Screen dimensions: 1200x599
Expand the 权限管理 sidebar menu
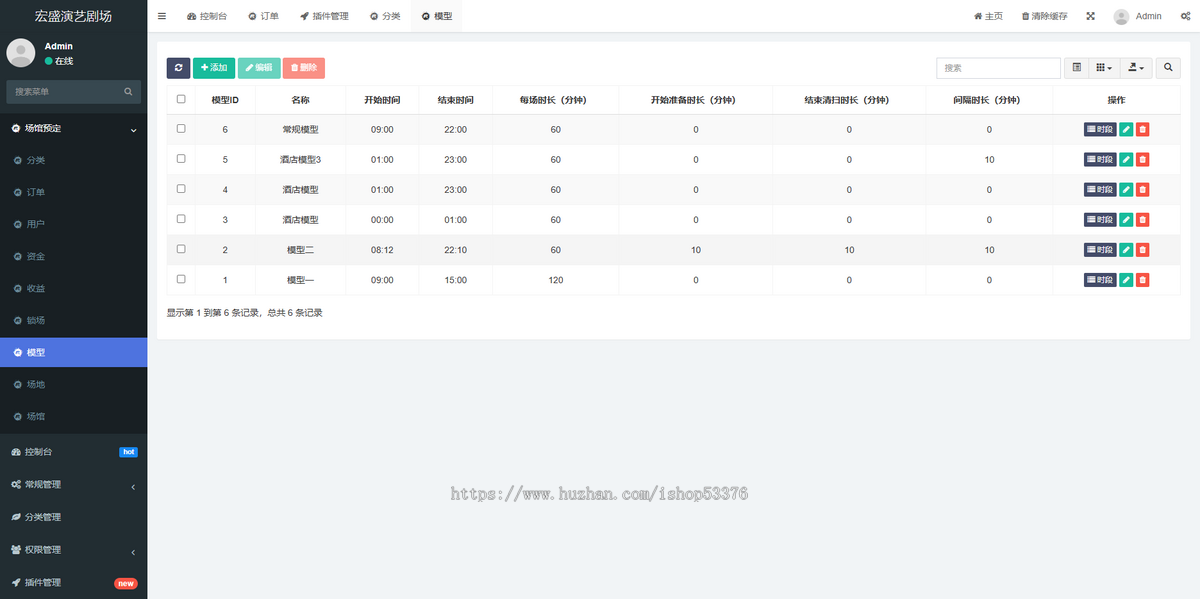click(x=73, y=550)
